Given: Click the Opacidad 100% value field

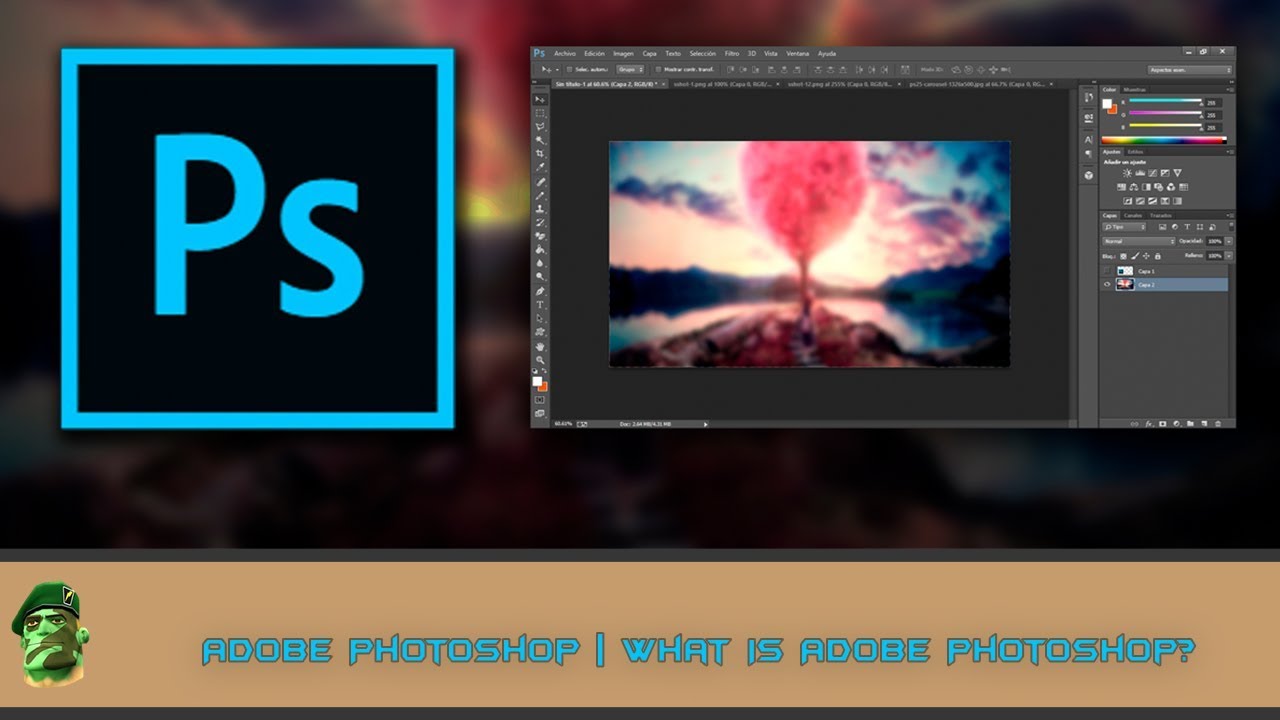Looking at the screenshot, I should click(1214, 241).
